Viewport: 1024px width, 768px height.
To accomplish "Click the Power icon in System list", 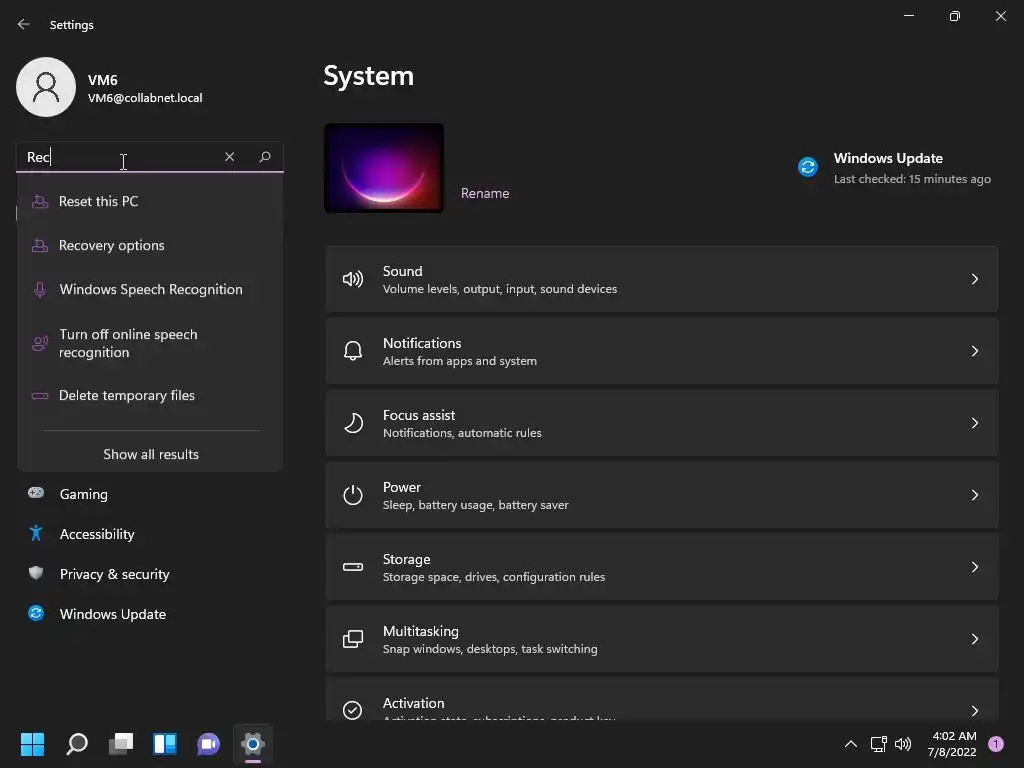I will point(353,495).
